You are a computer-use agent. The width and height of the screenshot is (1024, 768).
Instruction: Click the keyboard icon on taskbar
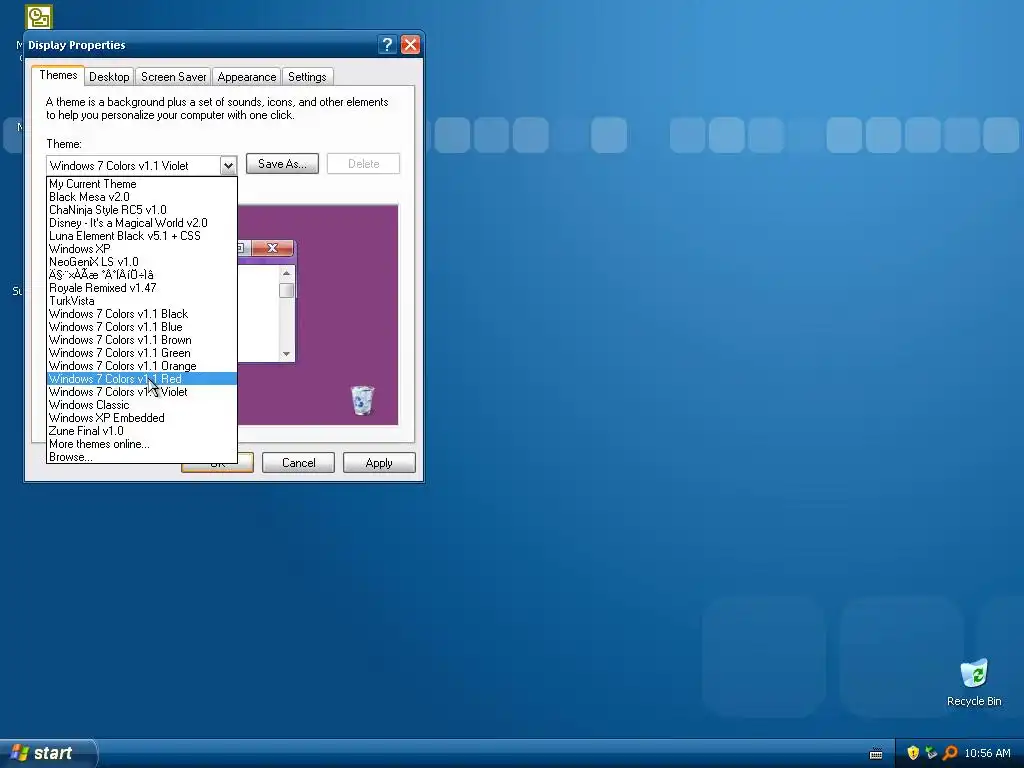(876, 754)
